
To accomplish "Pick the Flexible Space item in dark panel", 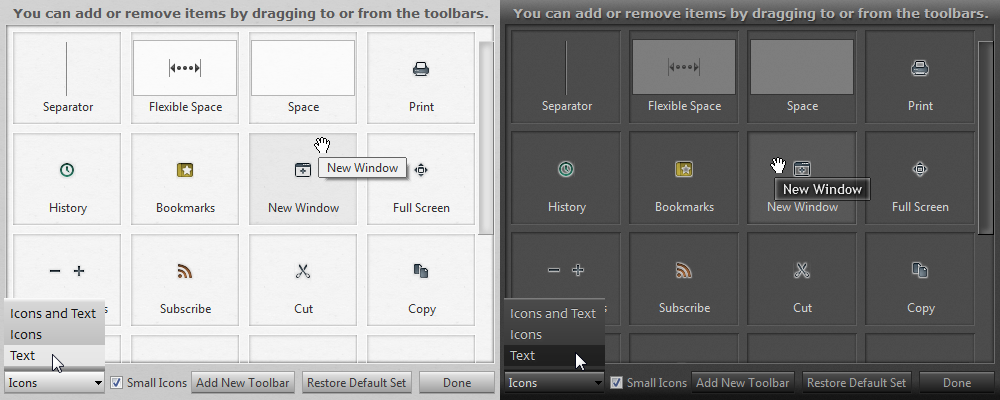I will pyautogui.click(x=684, y=77).
